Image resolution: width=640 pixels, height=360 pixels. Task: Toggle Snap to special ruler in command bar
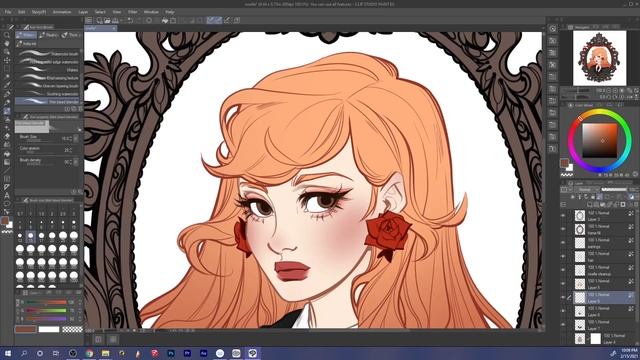(x=219, y=20)
